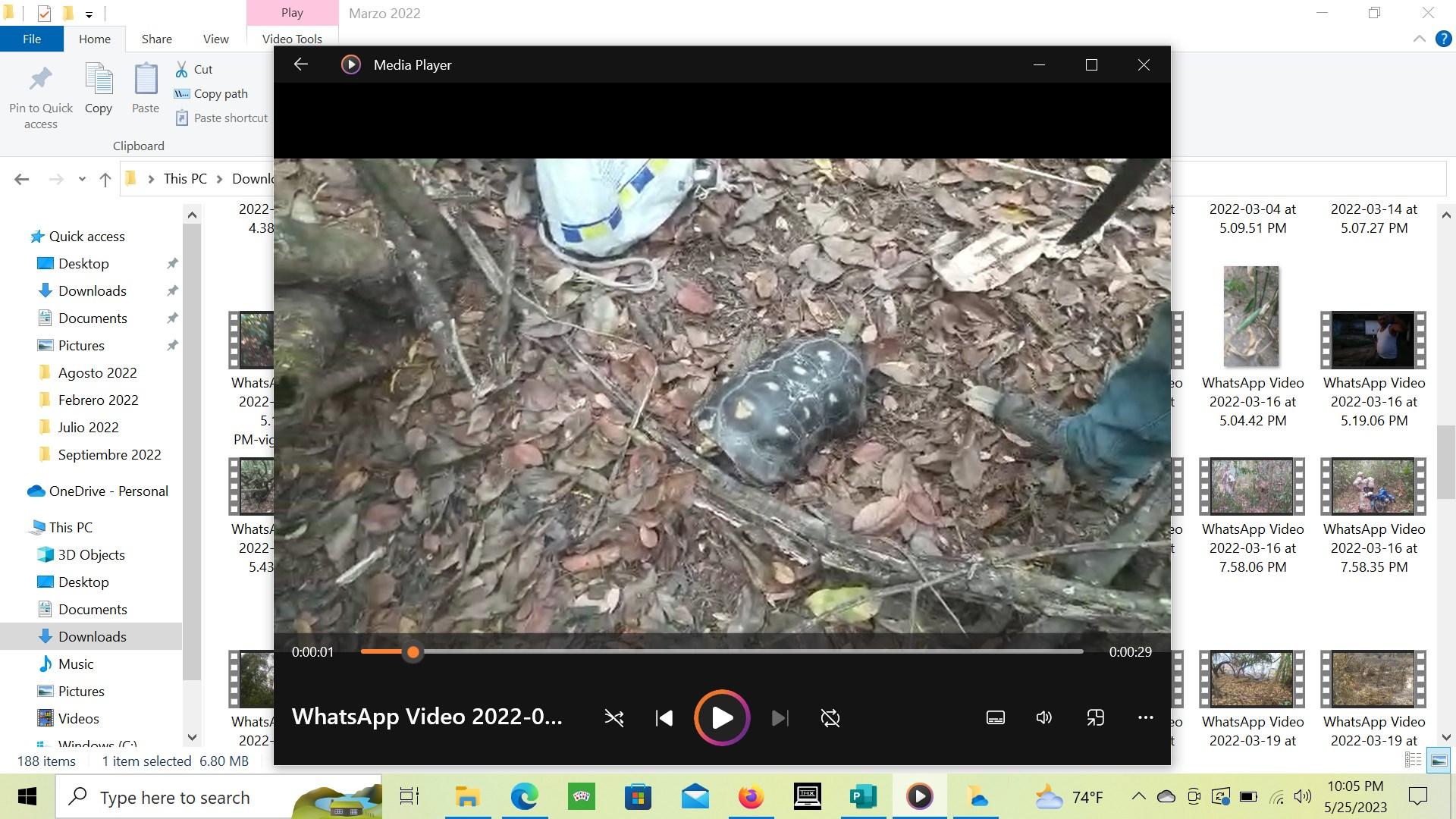Toggle repeat mode in Media Player

(830, 718)
